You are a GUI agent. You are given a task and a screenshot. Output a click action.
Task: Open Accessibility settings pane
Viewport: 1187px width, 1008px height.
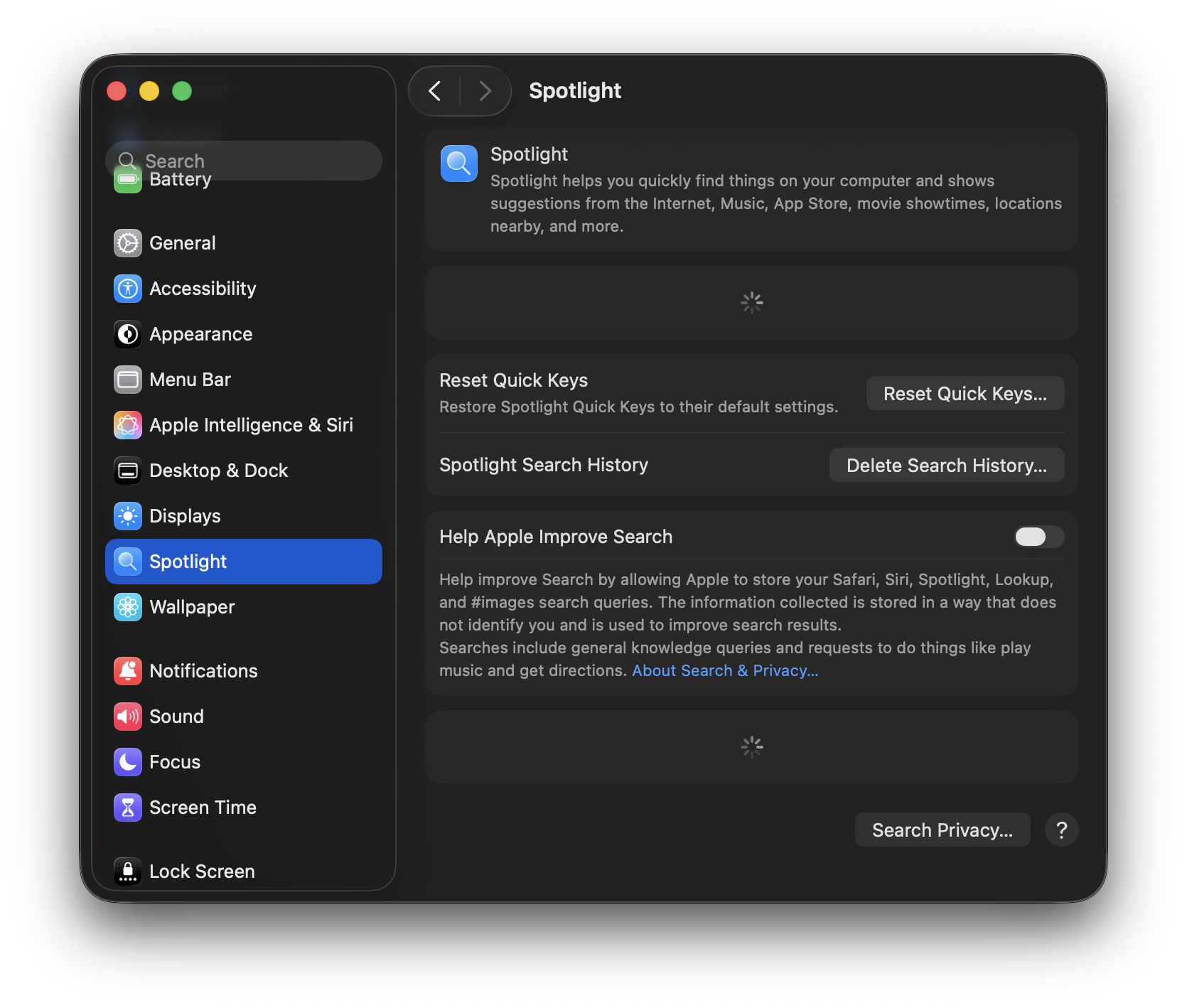244,289
